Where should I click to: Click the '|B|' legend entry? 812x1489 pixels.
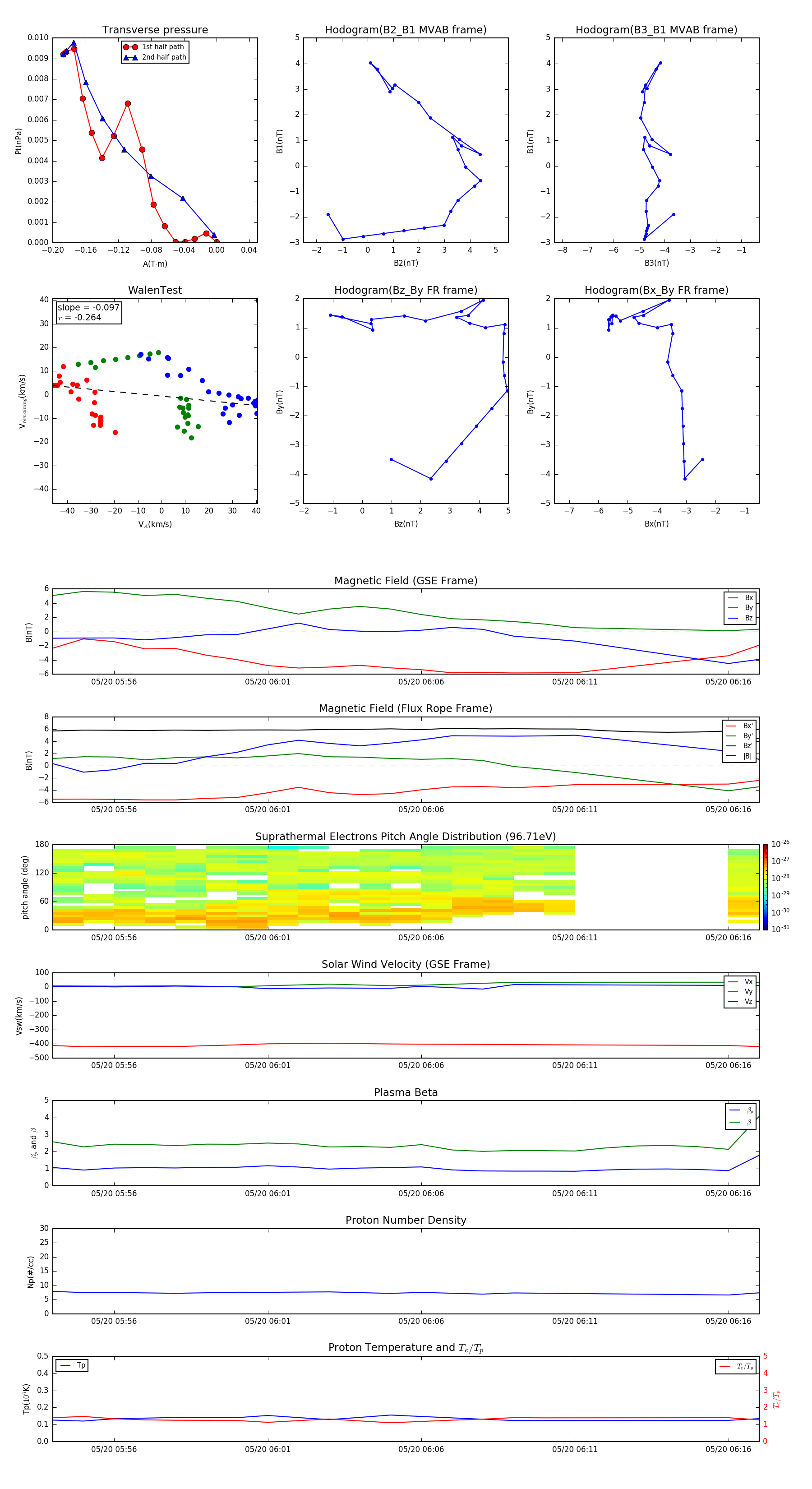pyautogui.click(x=740, y=756)
